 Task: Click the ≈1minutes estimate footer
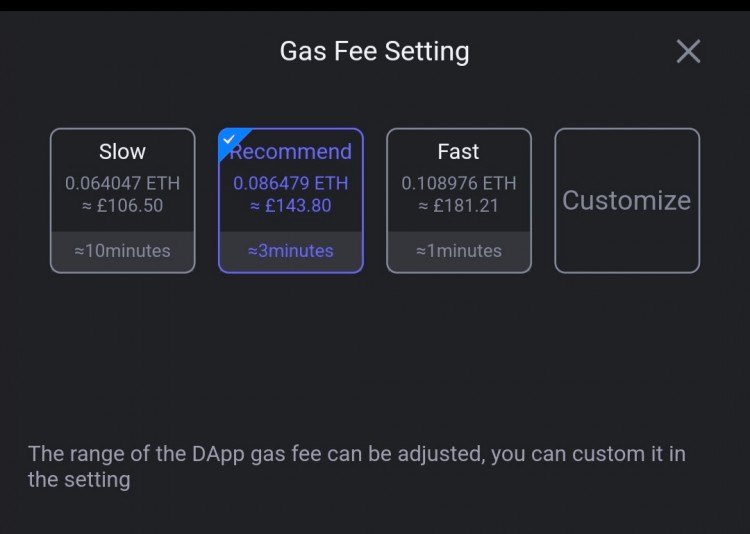(x=459, y=252)
